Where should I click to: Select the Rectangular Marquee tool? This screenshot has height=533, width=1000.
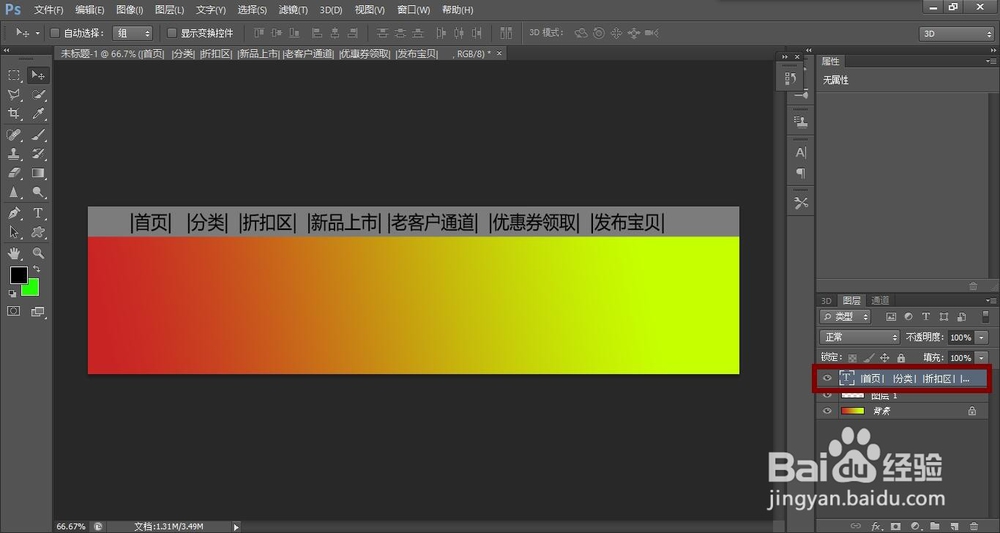click(x=14, y=75)
